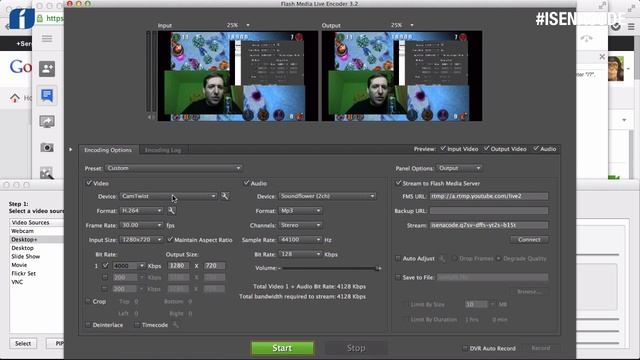Screen dimensions: 640x360
Task: Click Select button in CamTwist window
Action: [x=23, y=343]
